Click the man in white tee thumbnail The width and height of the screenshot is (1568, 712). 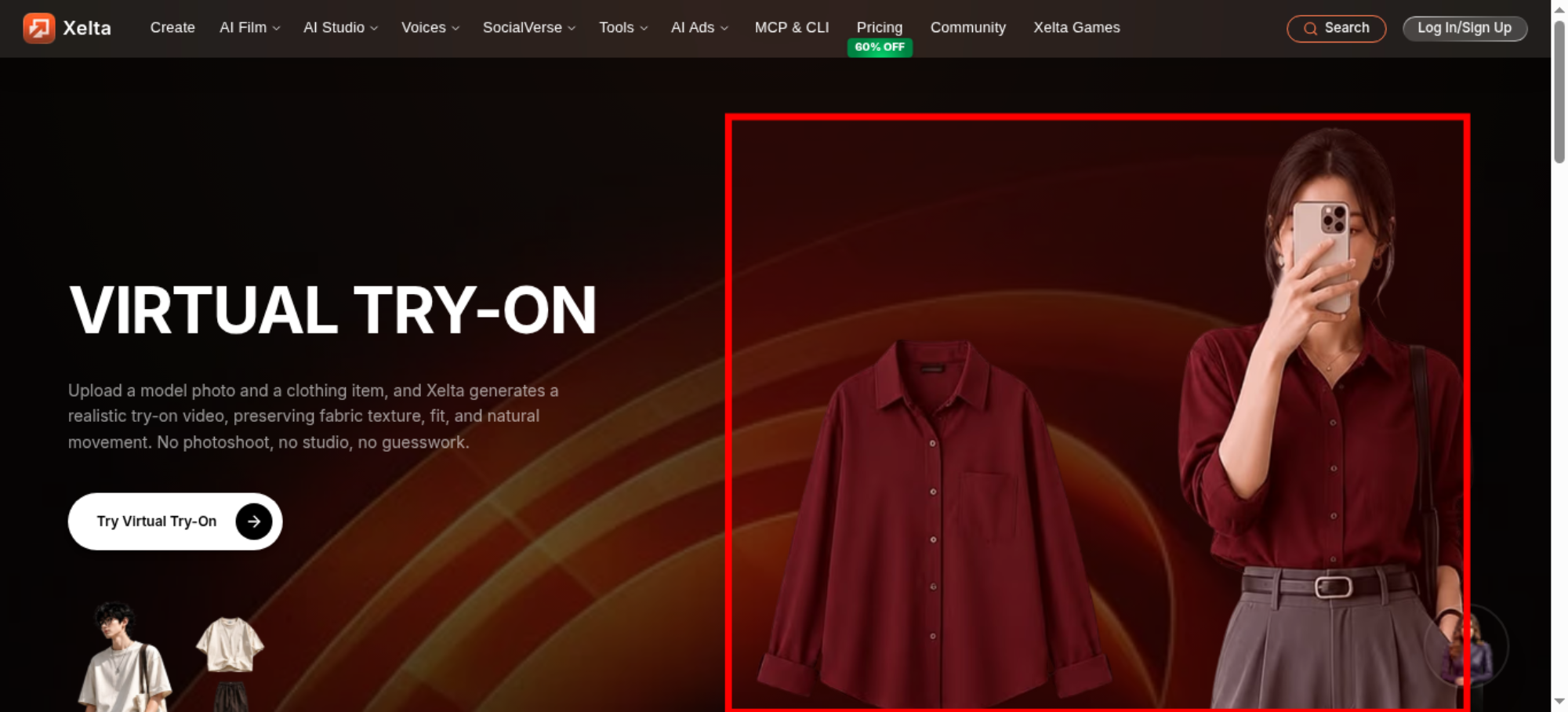[x=124, y=657]
